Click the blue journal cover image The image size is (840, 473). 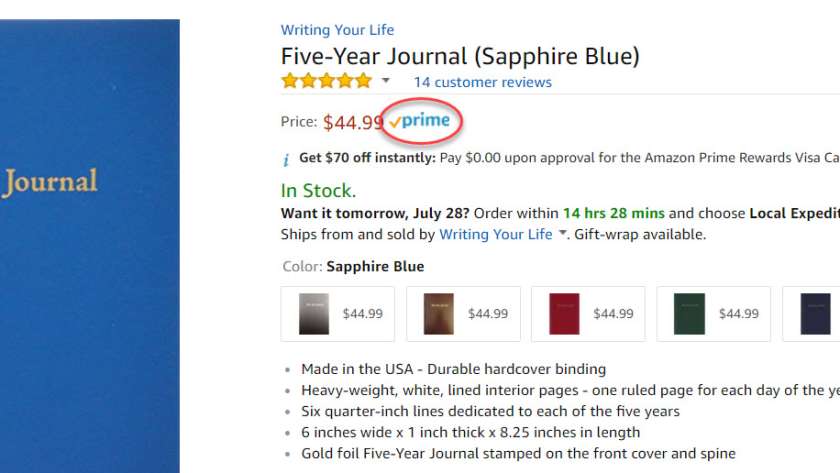(x=90, y=240)
